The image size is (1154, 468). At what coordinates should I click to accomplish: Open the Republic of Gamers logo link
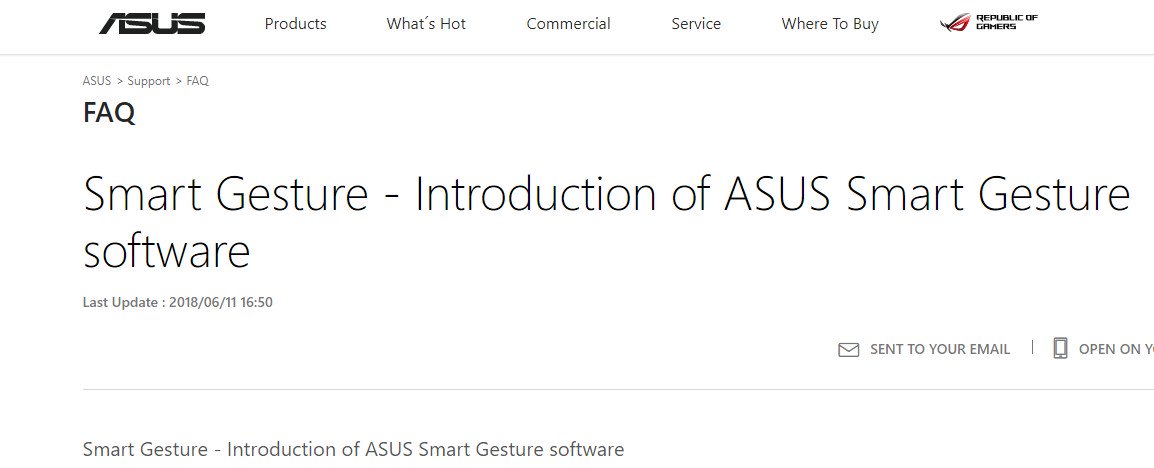click(988, 23)
